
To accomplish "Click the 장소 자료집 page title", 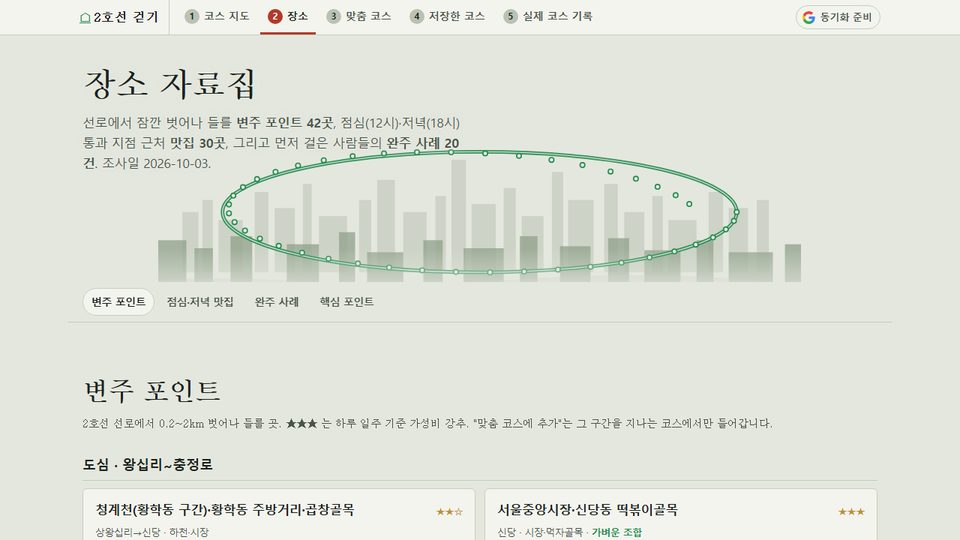I will tap(170, 84).
